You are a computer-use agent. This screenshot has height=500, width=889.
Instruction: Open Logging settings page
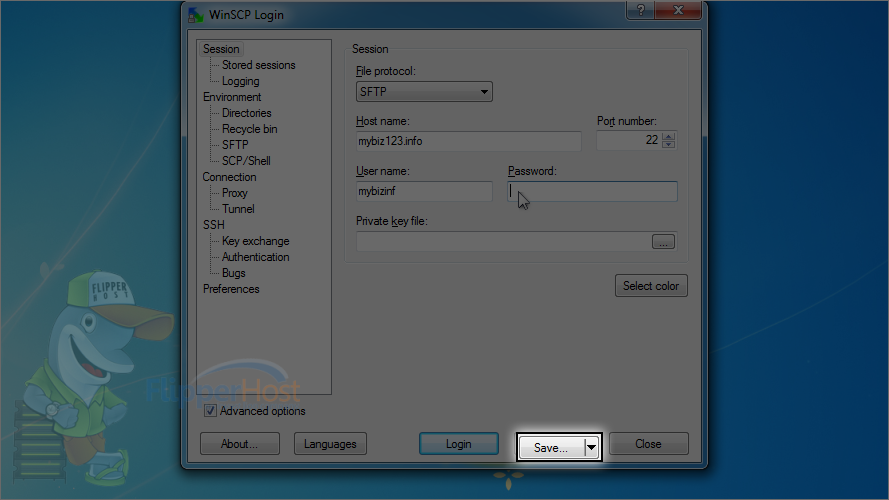[240, 81]
